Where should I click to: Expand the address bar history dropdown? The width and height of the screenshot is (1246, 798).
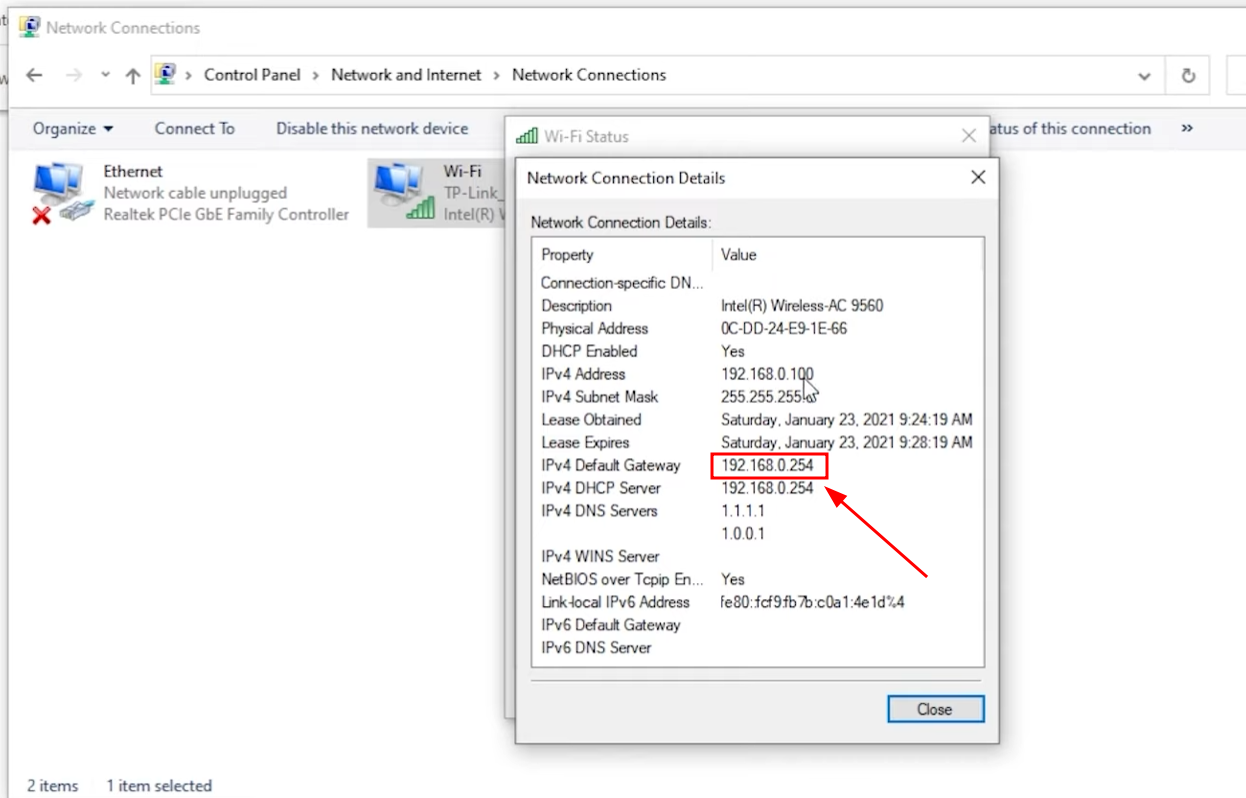tap(1144, 75)
